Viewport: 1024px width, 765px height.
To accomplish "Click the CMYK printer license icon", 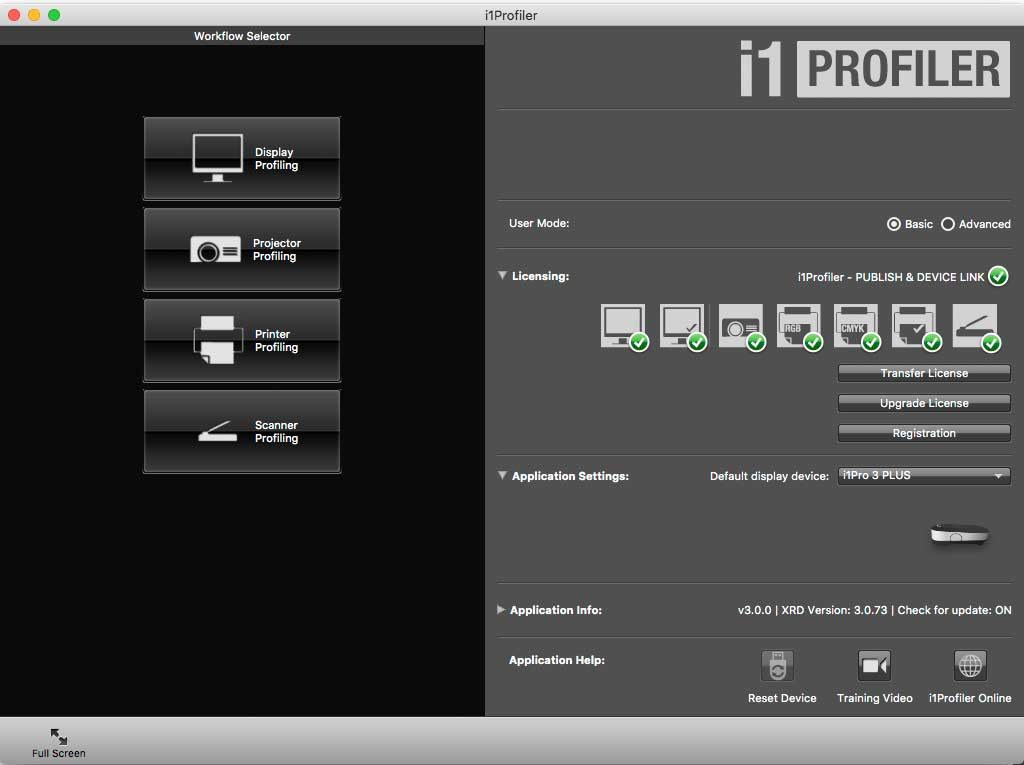I will point(857,327).
